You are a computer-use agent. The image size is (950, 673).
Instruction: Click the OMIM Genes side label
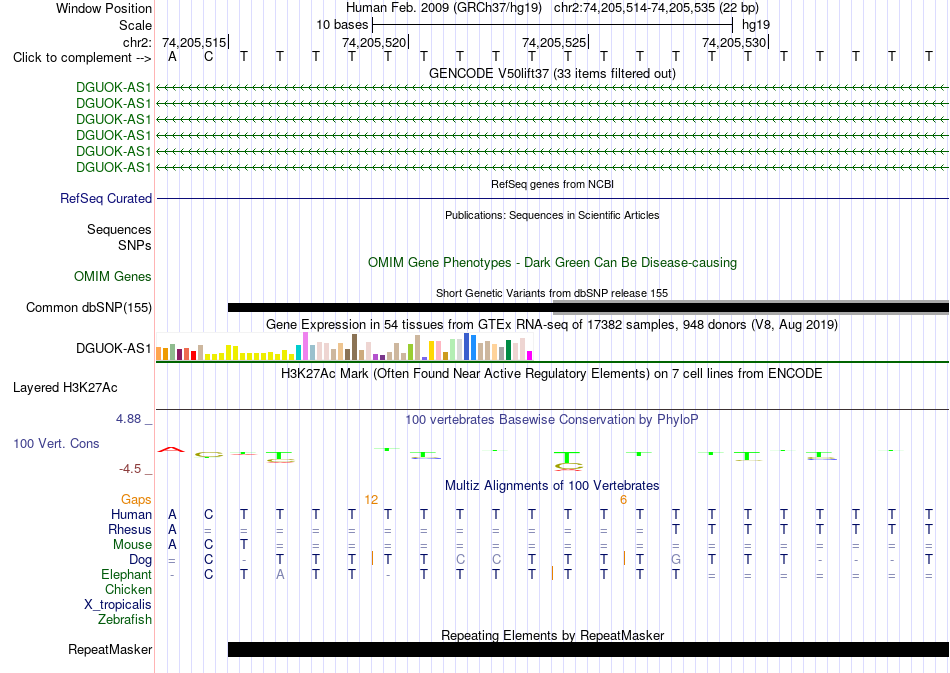[x=113, y=277]
